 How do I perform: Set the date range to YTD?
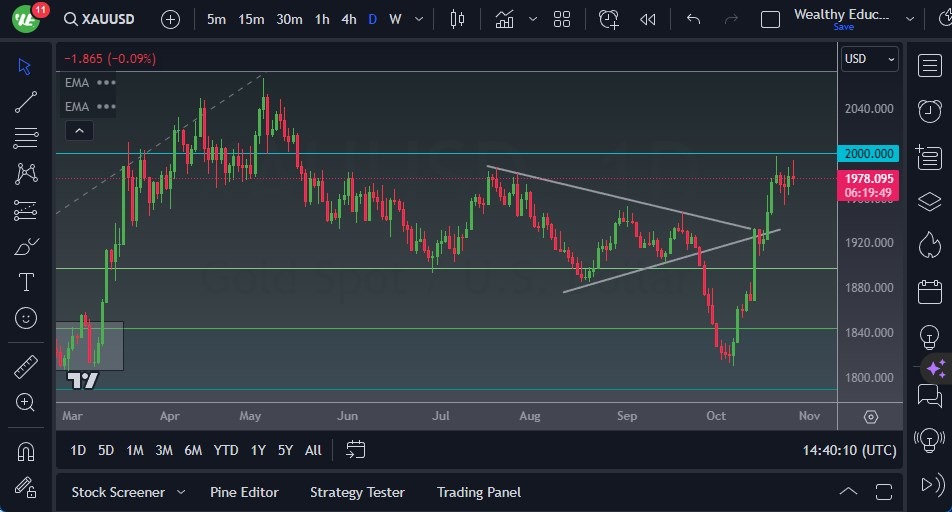pyautogui.click(x=225, y=451)
